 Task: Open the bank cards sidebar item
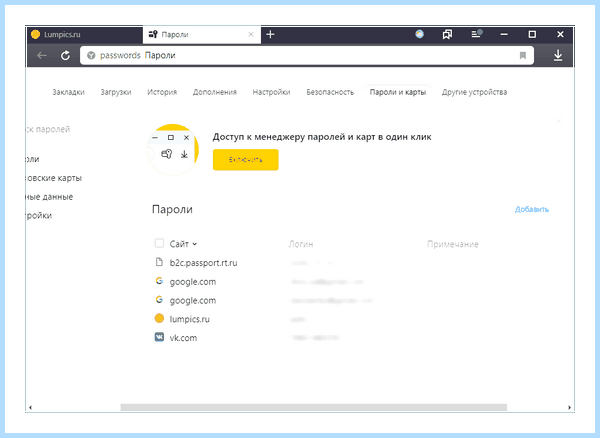[54, 178]
